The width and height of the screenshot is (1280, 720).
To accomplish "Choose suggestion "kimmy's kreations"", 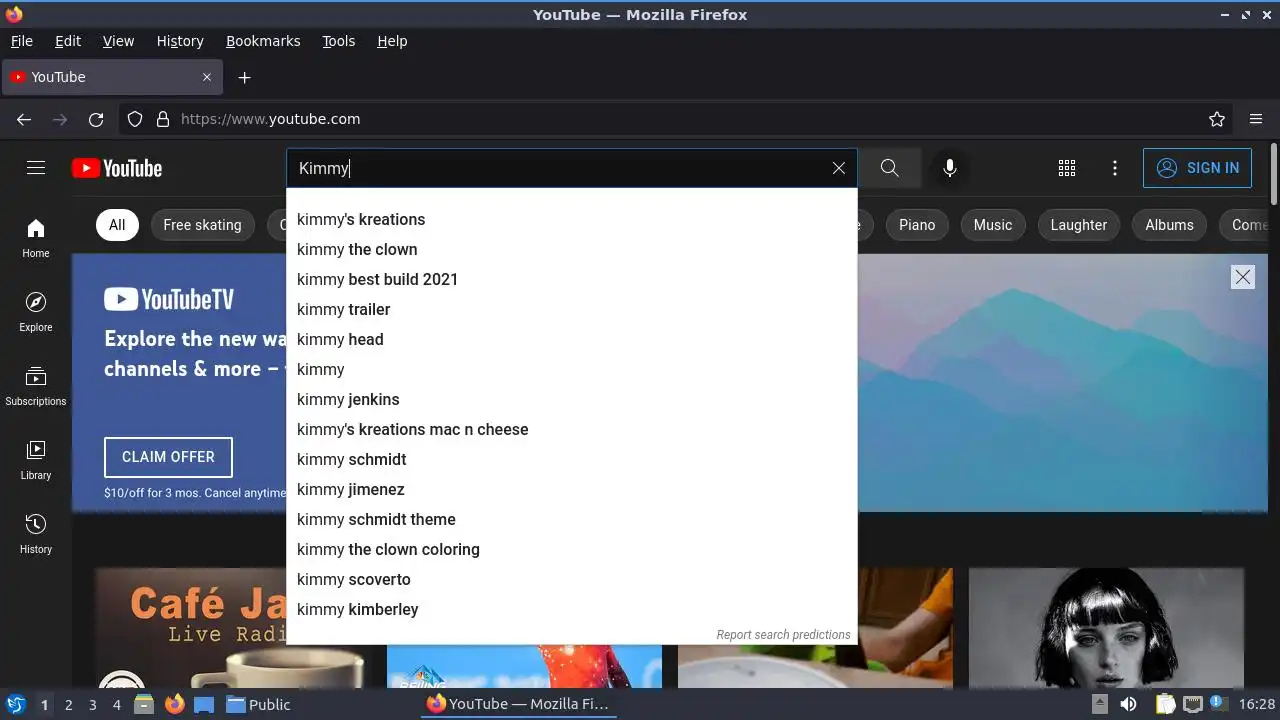I will click(572, 219).
